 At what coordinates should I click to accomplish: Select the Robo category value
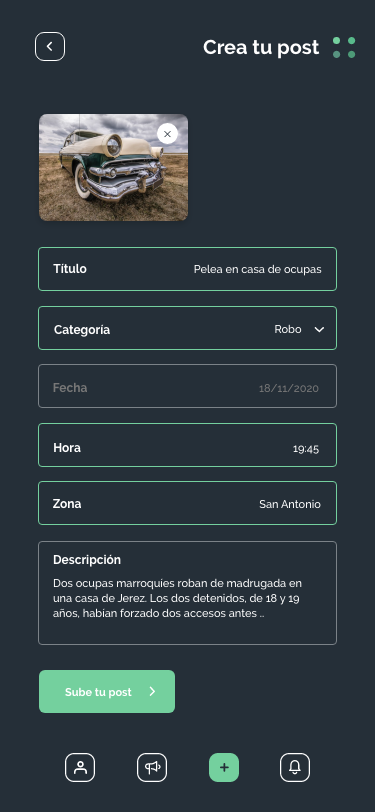[288, 329]
